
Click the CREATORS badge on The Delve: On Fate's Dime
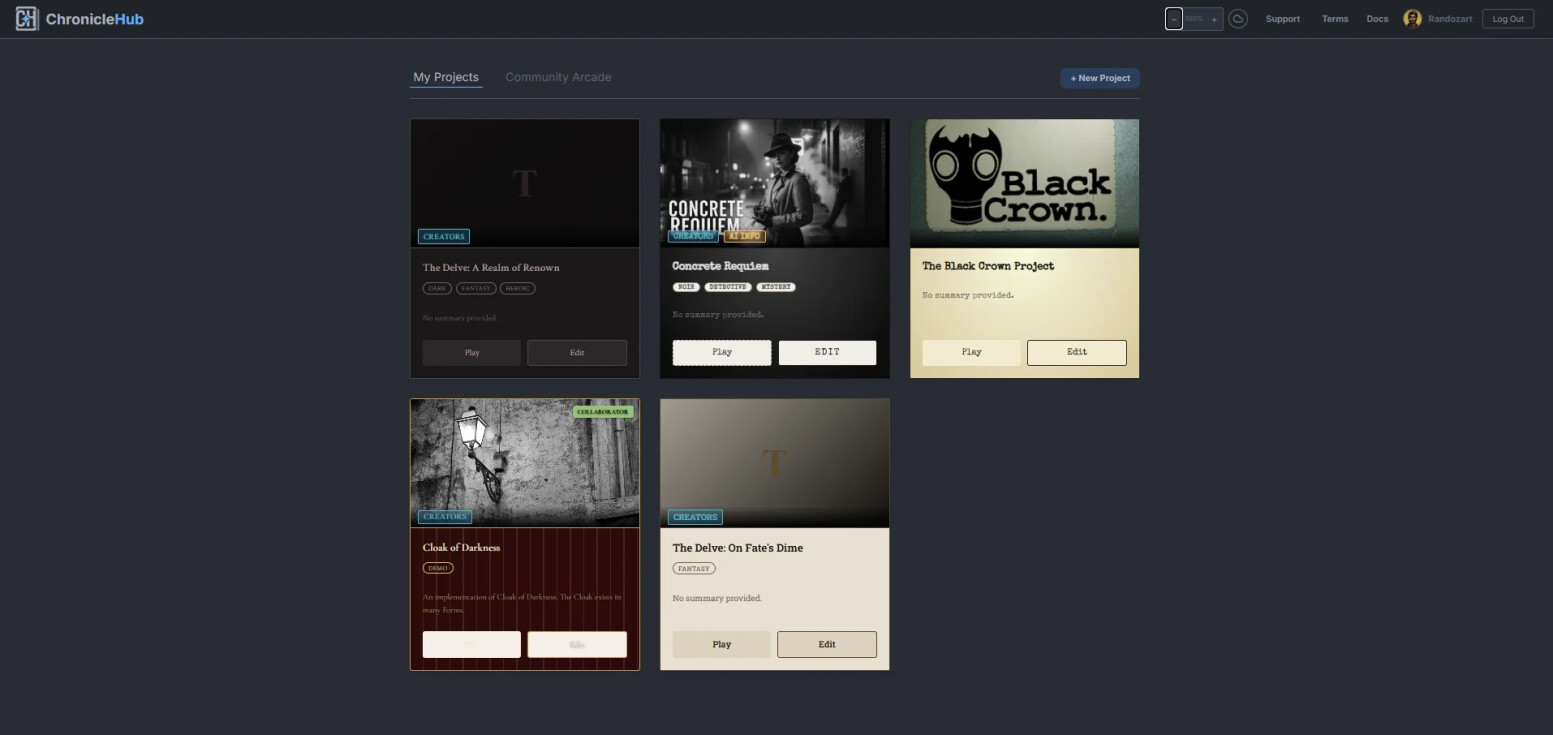695,517
